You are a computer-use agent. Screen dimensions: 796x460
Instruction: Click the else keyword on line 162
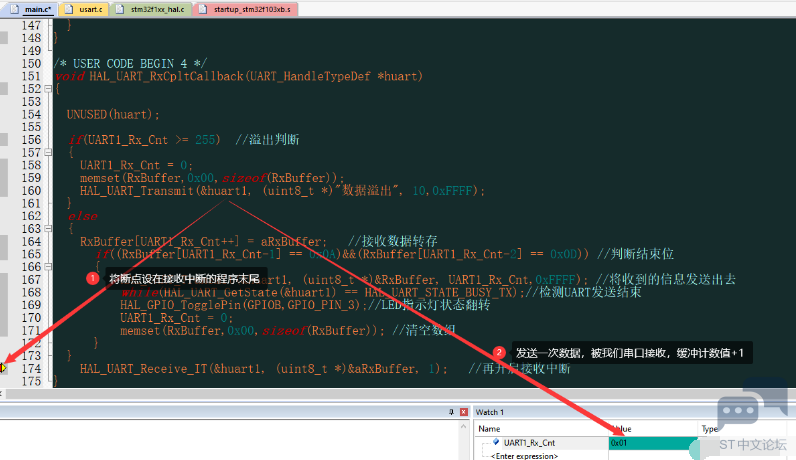coord(83,216)
